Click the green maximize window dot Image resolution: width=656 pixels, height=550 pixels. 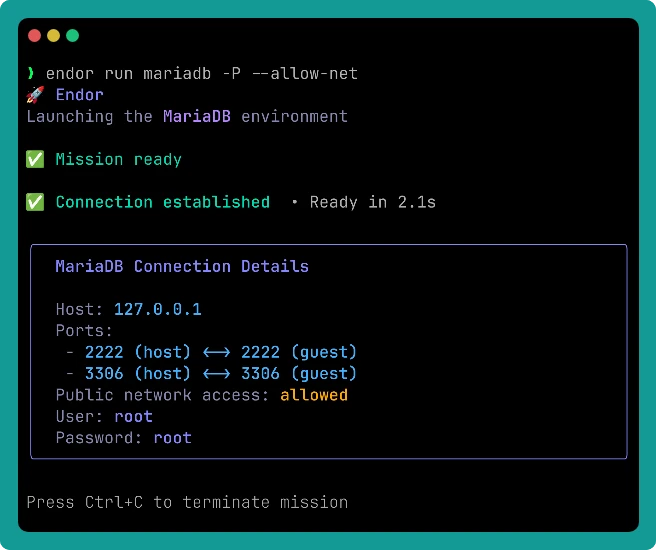click(72, 36)
